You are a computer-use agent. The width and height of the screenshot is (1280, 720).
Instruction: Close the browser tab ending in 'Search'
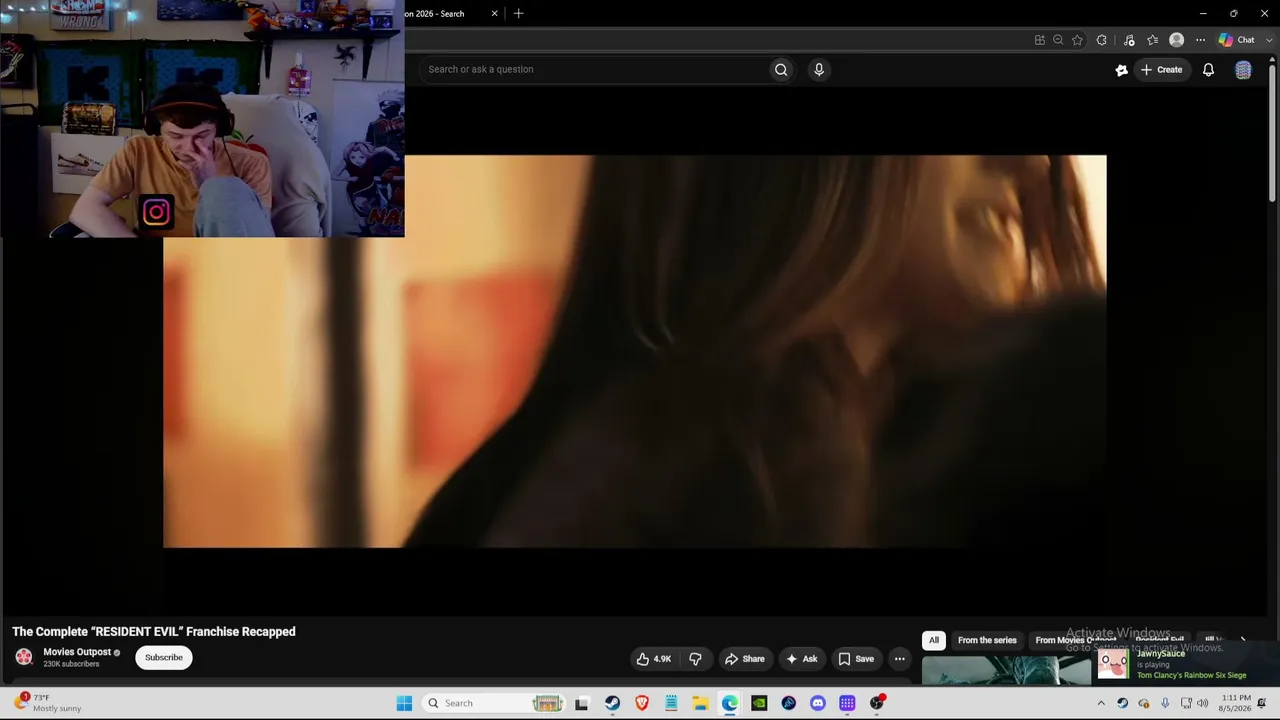click(x=494, y=14)
